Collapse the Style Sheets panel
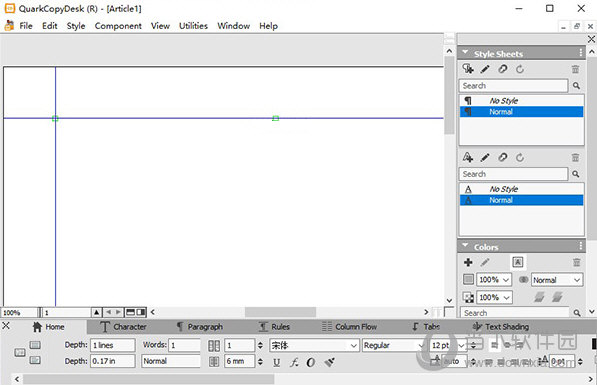597x385 pixels. click(465, 53)
